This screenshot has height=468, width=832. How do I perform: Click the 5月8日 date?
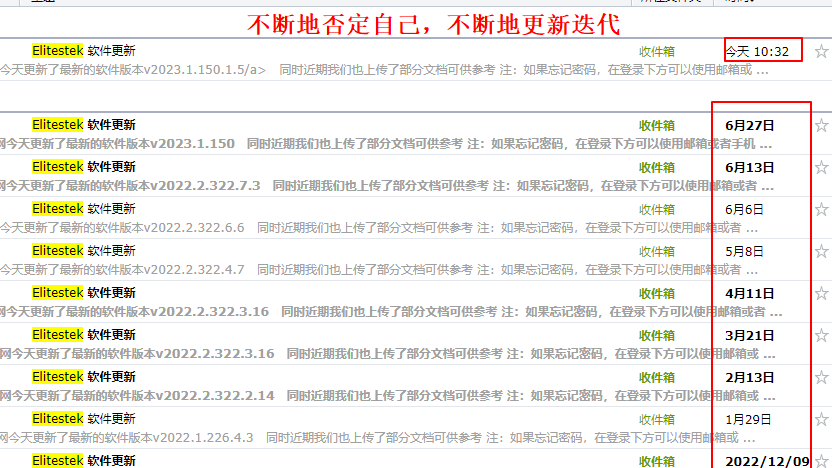(744, 251)
